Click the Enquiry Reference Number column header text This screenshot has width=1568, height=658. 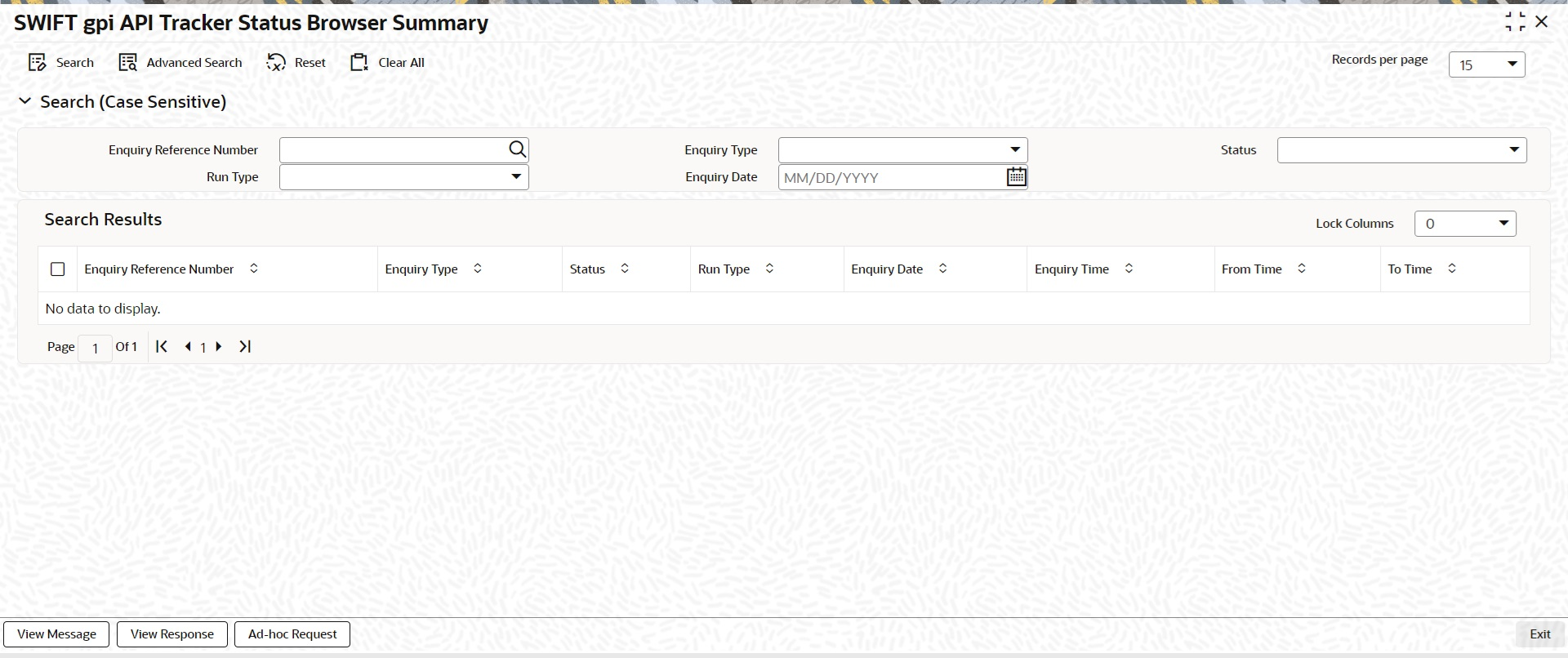coord(159,269)
